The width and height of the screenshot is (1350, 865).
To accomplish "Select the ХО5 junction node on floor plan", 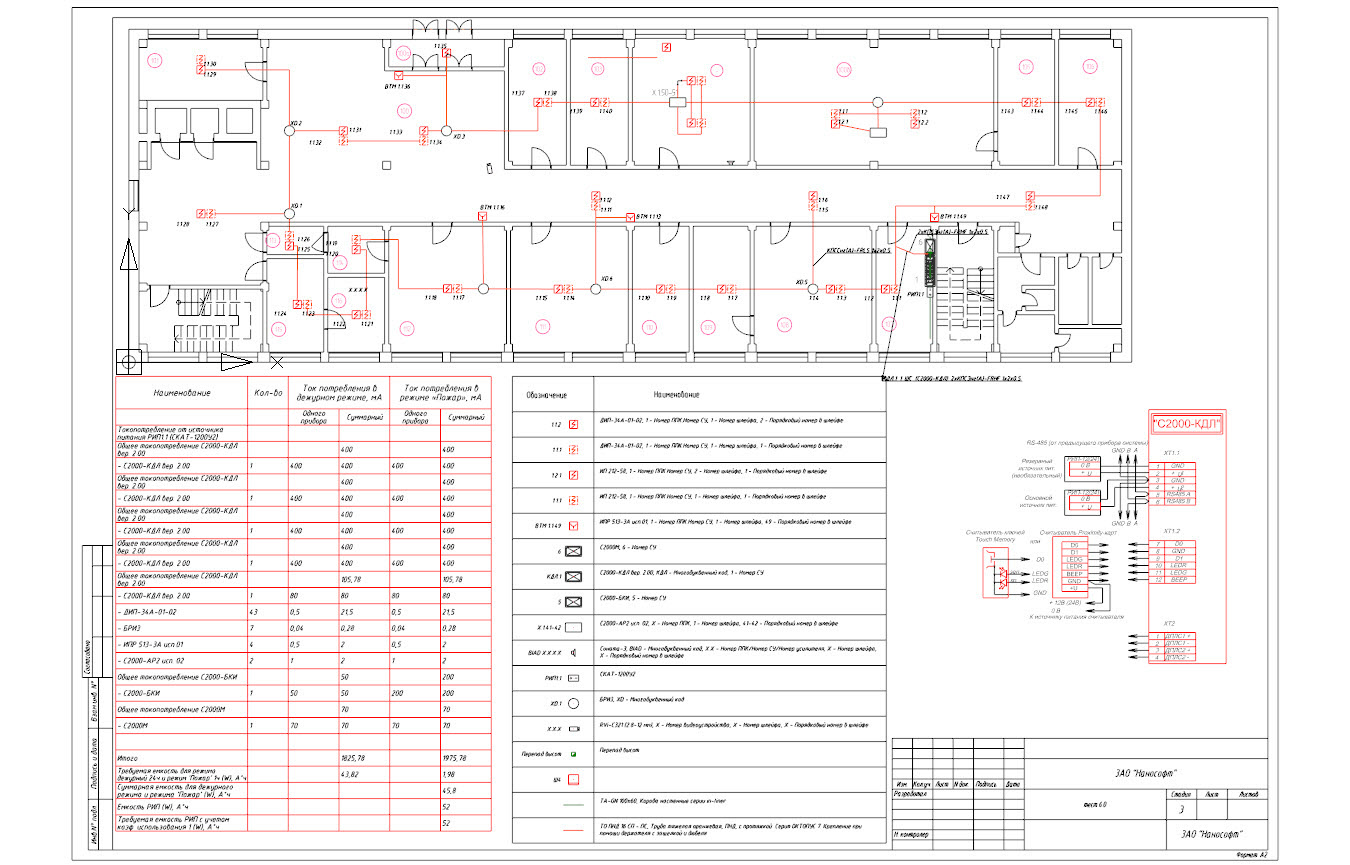I will pos(812,288).
